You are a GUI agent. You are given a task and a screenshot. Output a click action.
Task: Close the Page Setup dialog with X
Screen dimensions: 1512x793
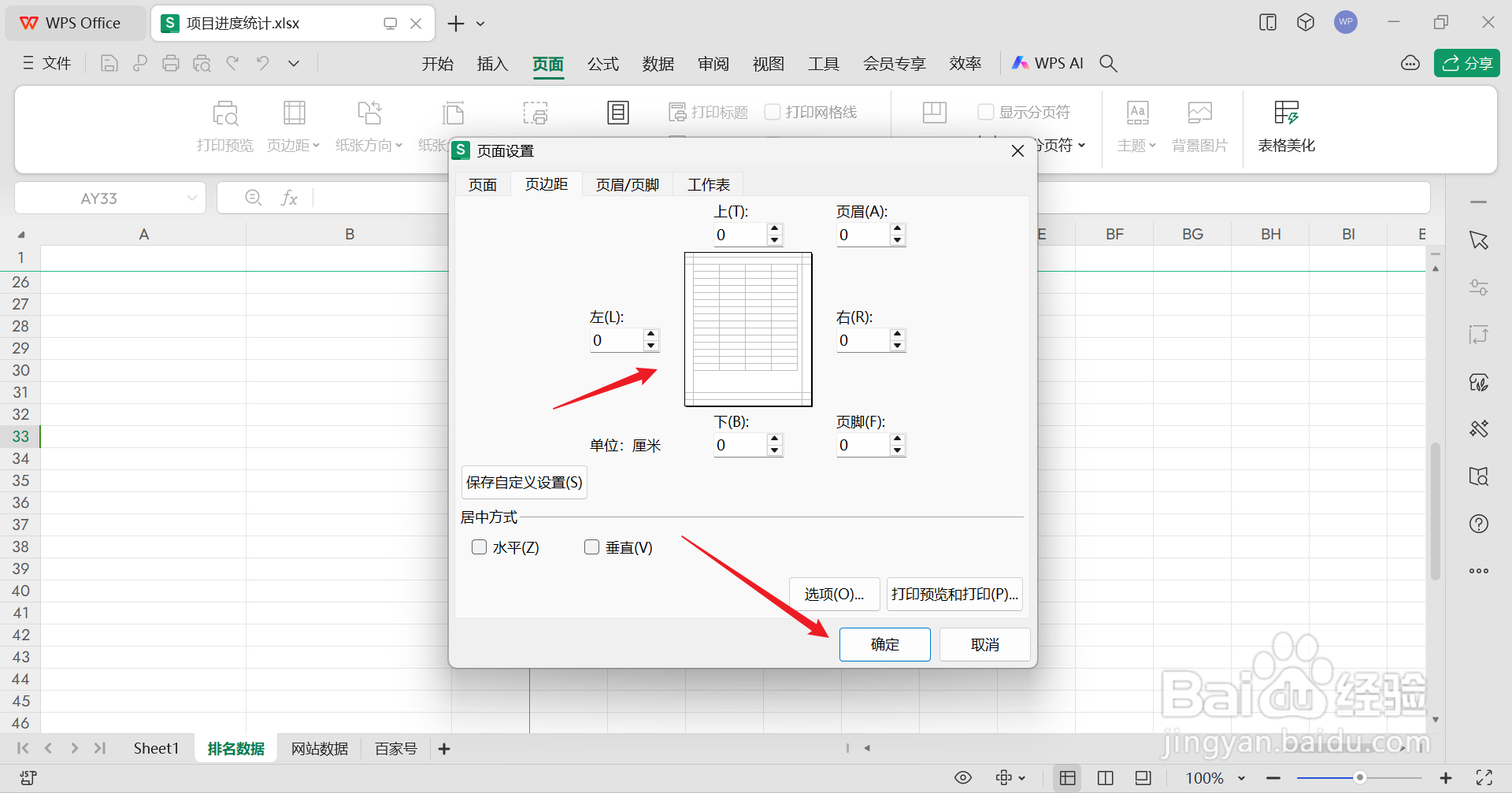1017,150
